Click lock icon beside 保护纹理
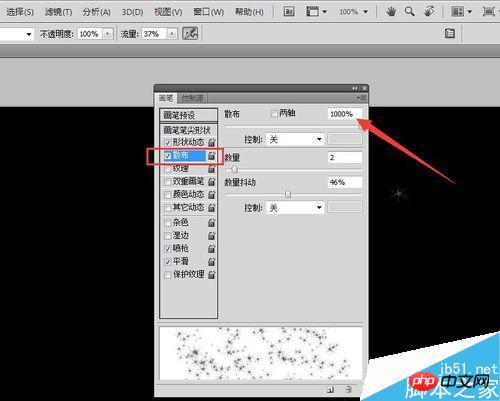 coord(212,274)
